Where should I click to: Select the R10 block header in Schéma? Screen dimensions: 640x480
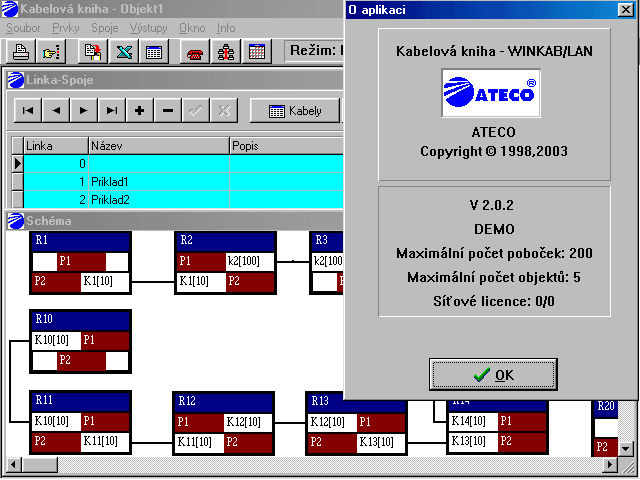pos(80,320)
